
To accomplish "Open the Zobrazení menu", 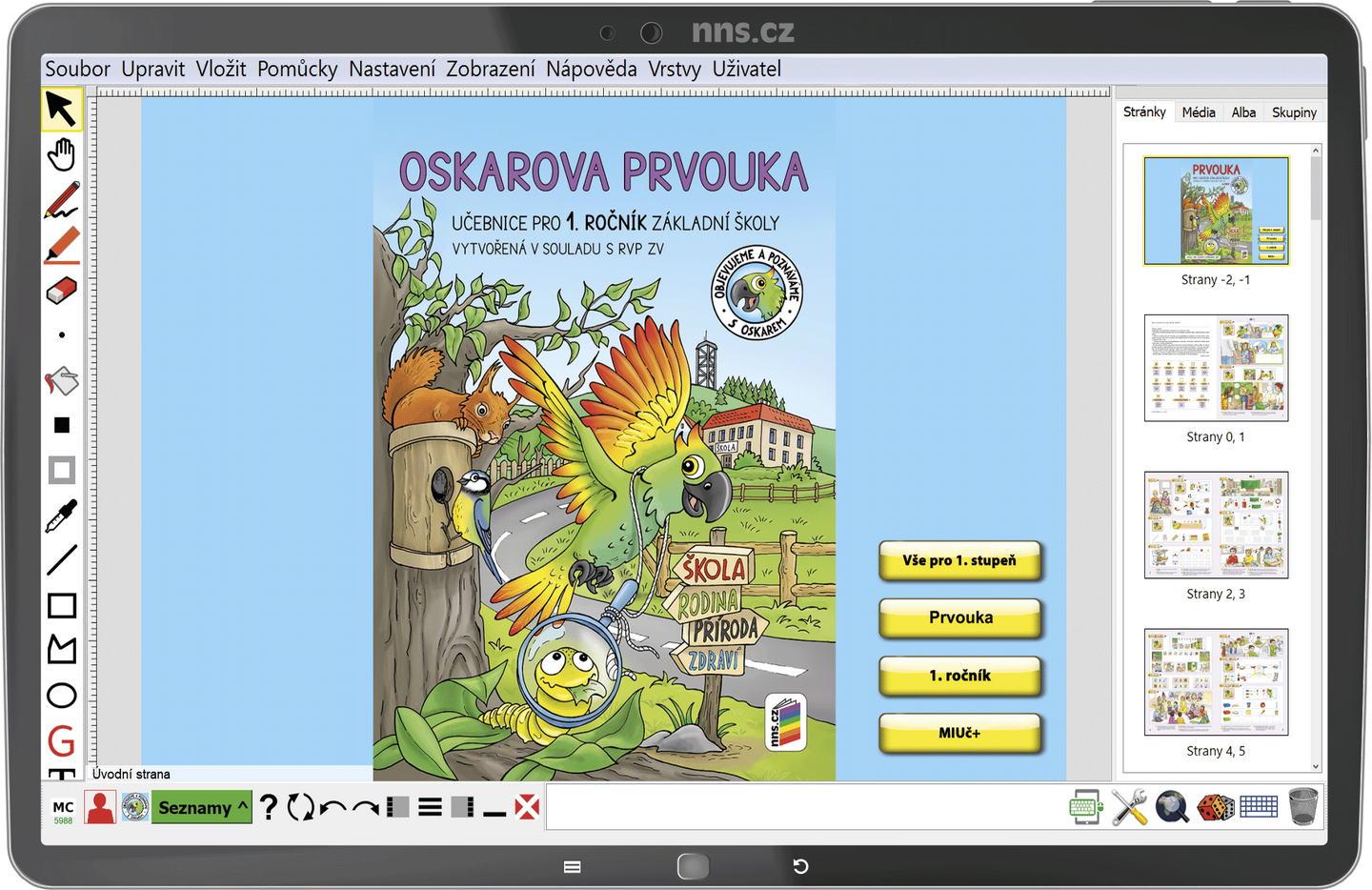I will coord(491,69).
